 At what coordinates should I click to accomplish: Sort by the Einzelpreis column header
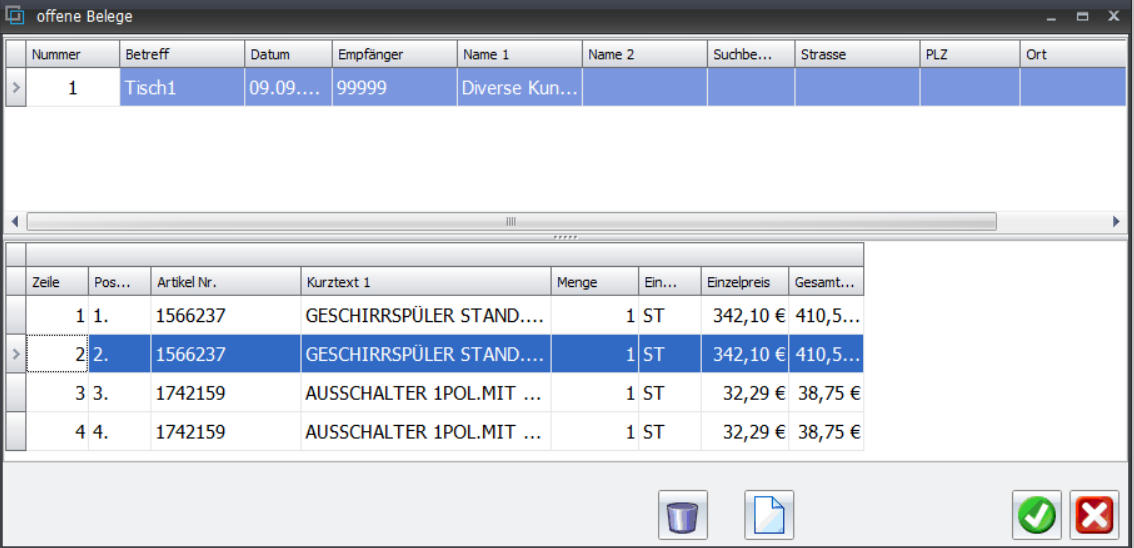click(x=744, y=282)
